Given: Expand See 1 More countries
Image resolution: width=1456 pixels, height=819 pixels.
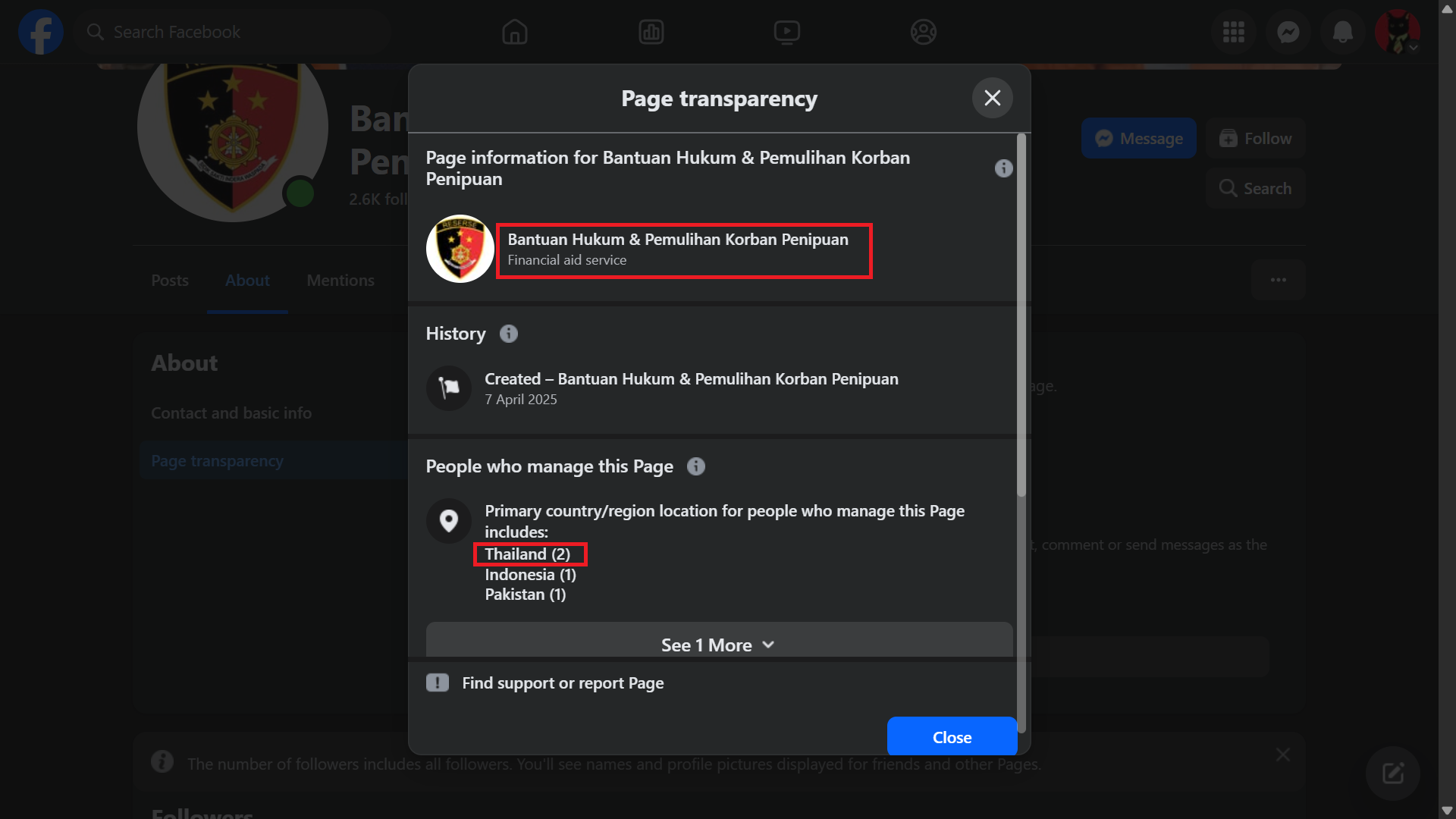Looking at the screenshot, I should click(719, 643).
